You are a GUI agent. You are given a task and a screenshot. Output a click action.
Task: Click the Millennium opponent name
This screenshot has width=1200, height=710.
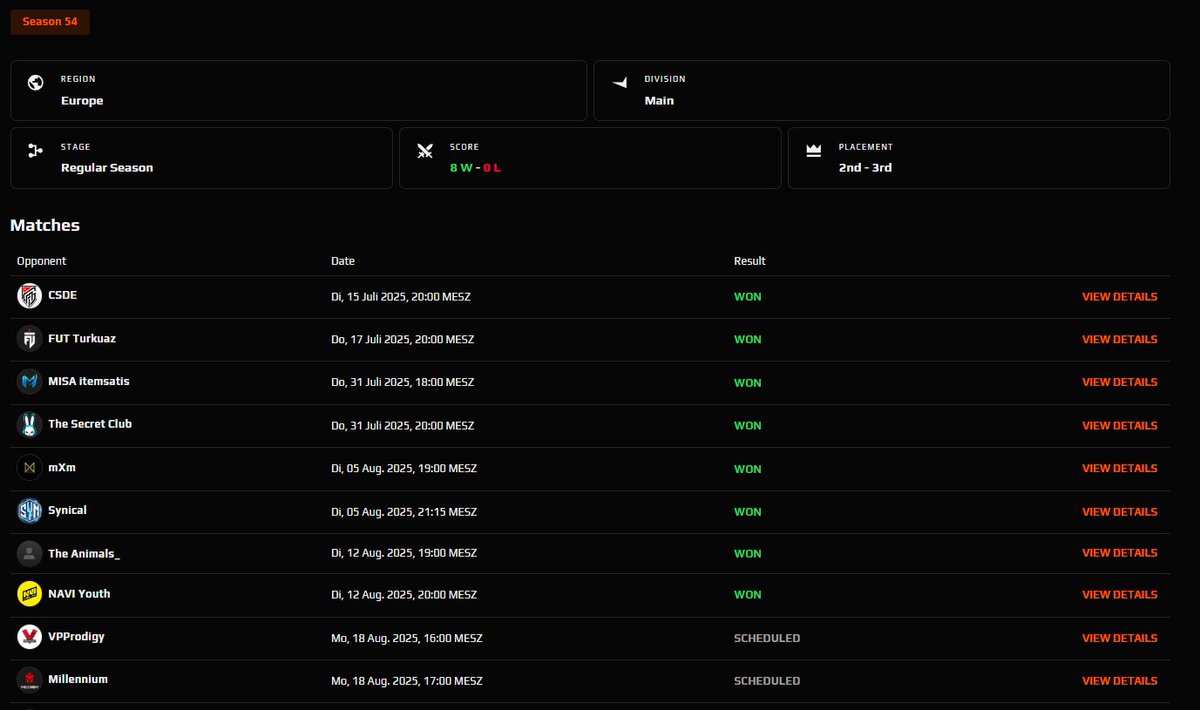tap(78, 679)
